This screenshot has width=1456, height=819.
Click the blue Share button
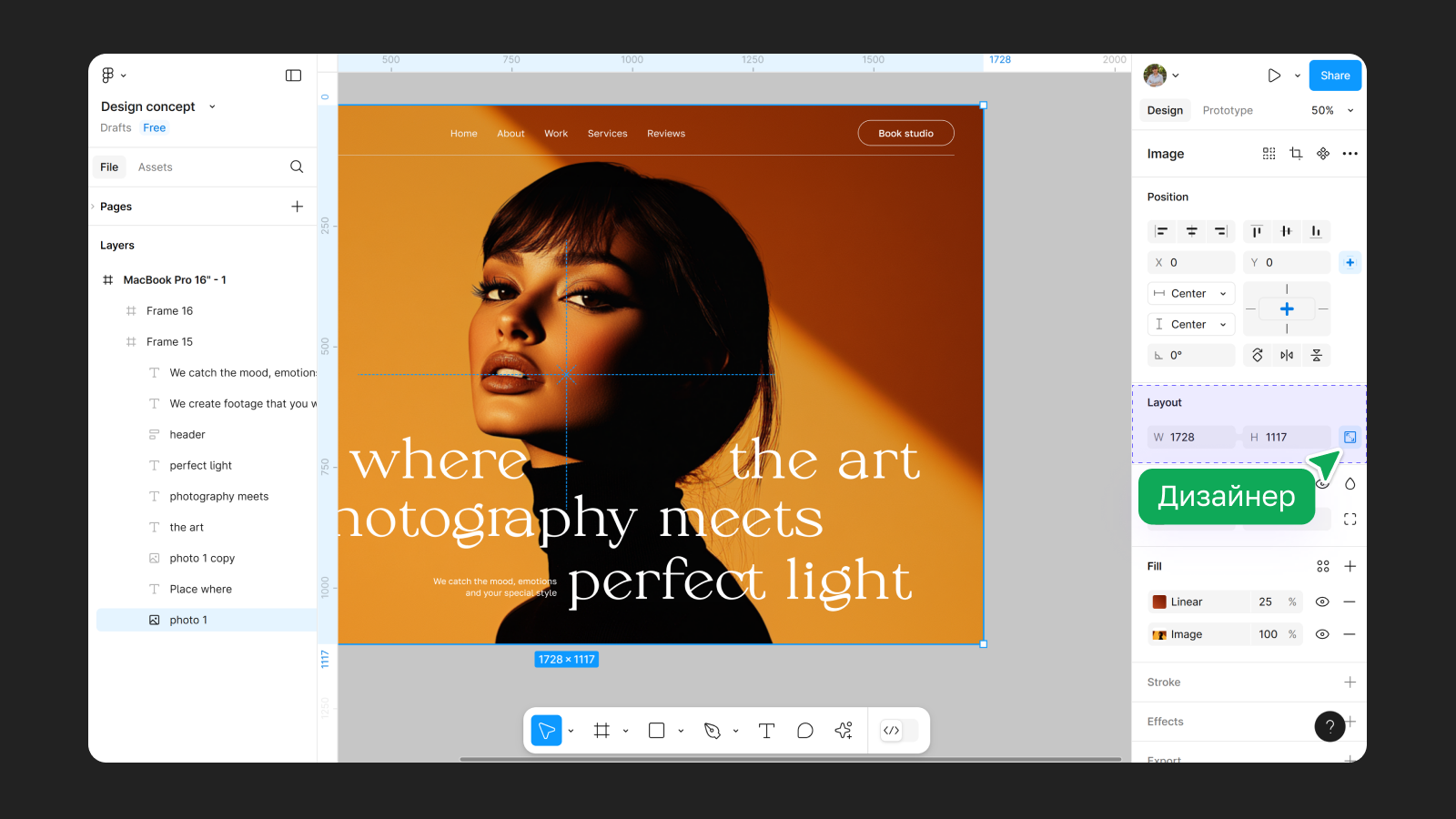click(x=1335, y=76)
